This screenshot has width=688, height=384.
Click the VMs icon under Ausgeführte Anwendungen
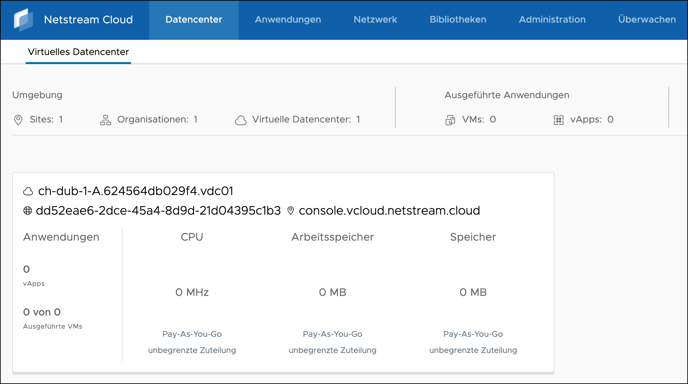click(x=450, y=120)
